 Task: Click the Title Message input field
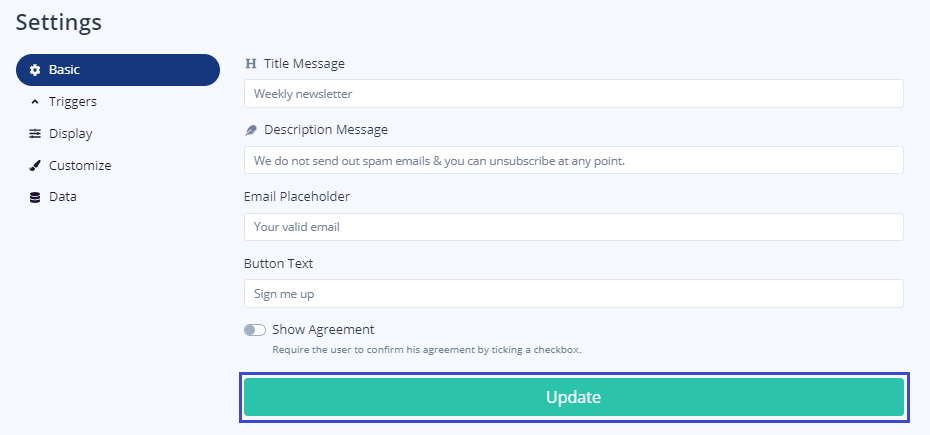coord(573,94)
